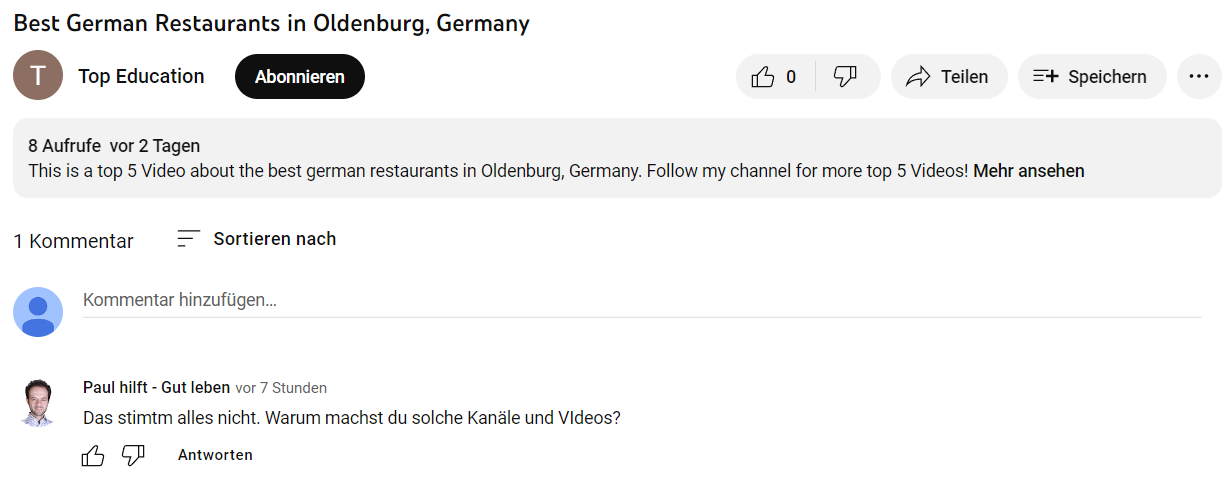Click the 'vor 7 Stunden' comment timestamp
1228x481 pixels.
[281, 388]
